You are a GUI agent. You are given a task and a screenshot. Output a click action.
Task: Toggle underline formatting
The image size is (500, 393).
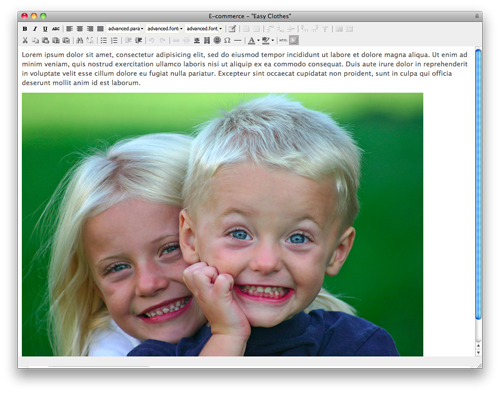coord(45,29)
